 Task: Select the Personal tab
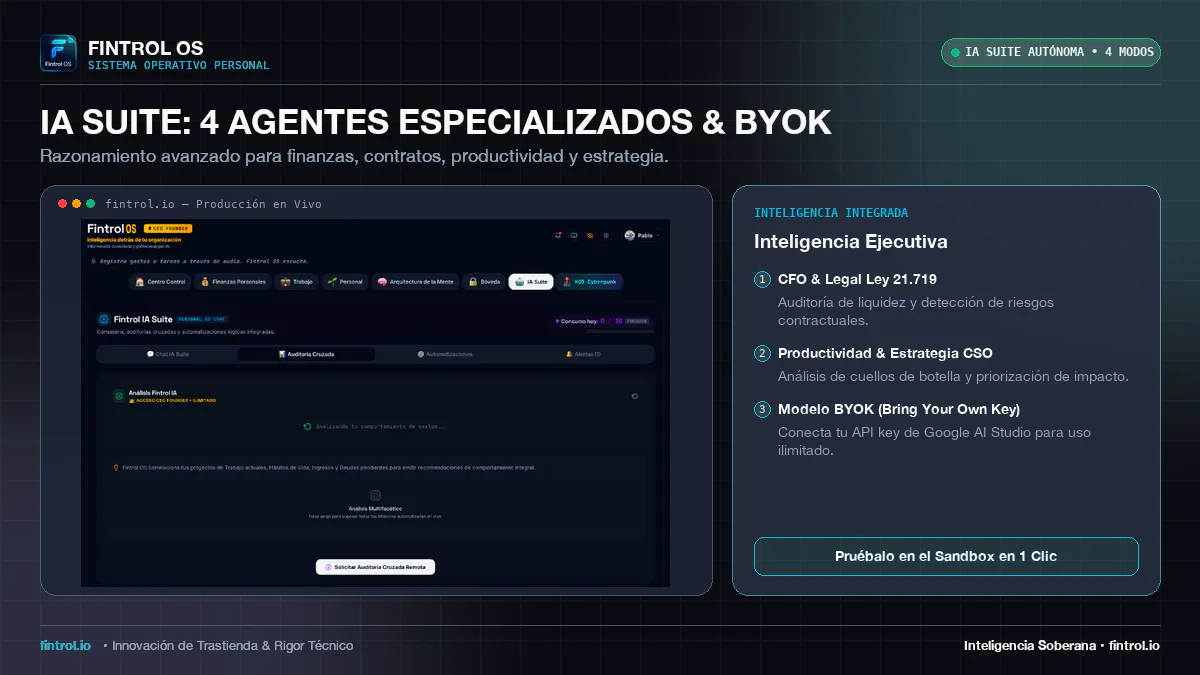tap(344, 282)
